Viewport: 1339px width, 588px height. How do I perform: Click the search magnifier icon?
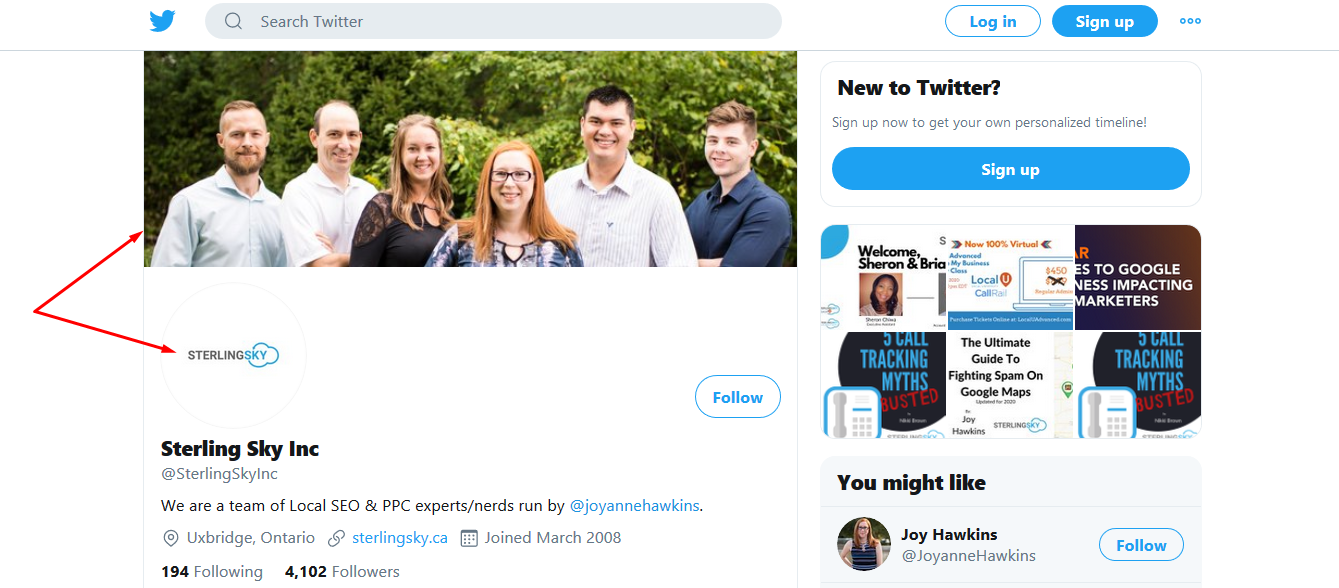coord(234,21)
